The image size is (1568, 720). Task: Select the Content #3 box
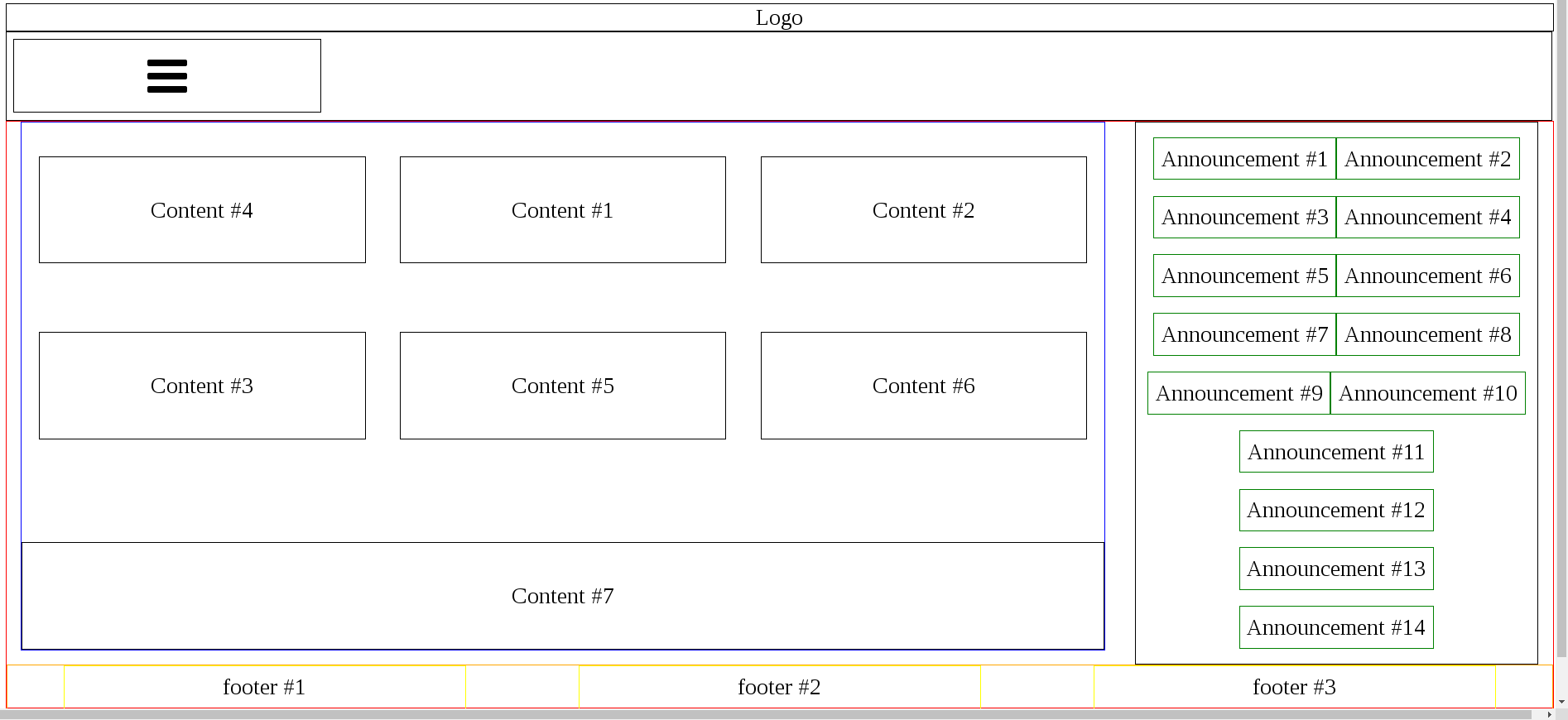pos(202,386)
